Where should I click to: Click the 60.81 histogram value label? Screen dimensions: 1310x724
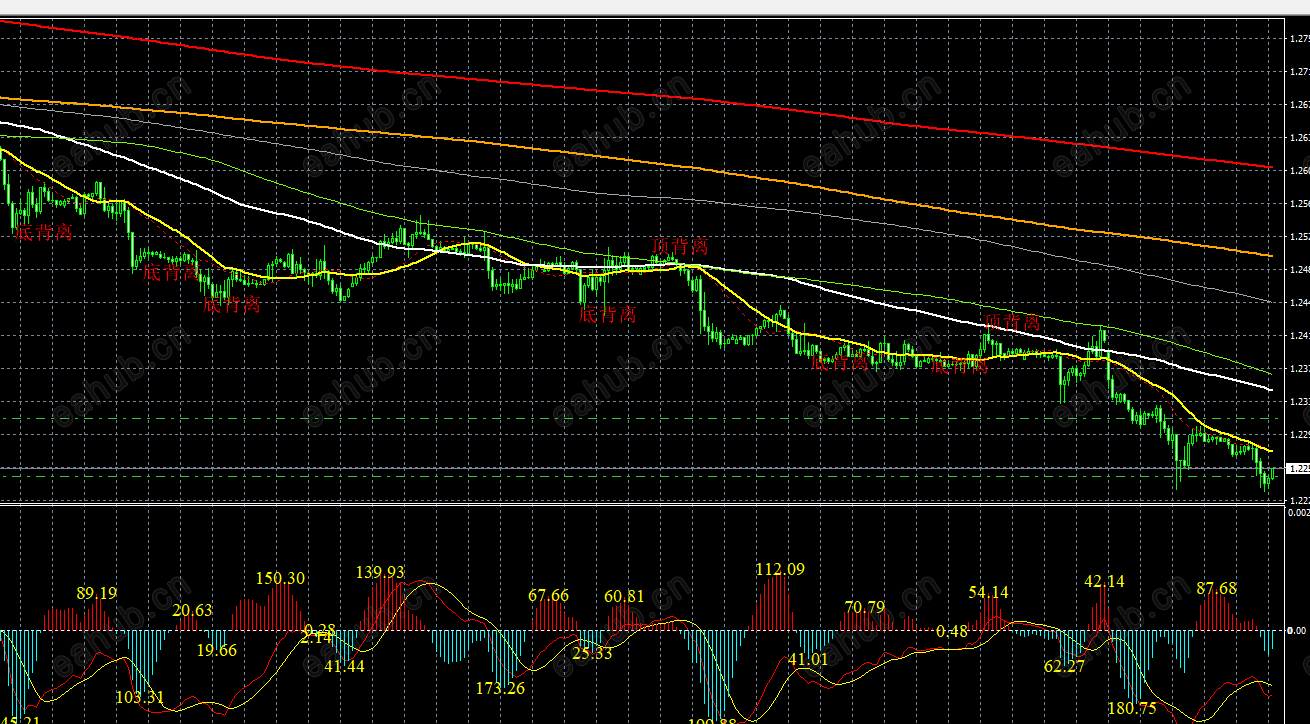tap(624, 597)
